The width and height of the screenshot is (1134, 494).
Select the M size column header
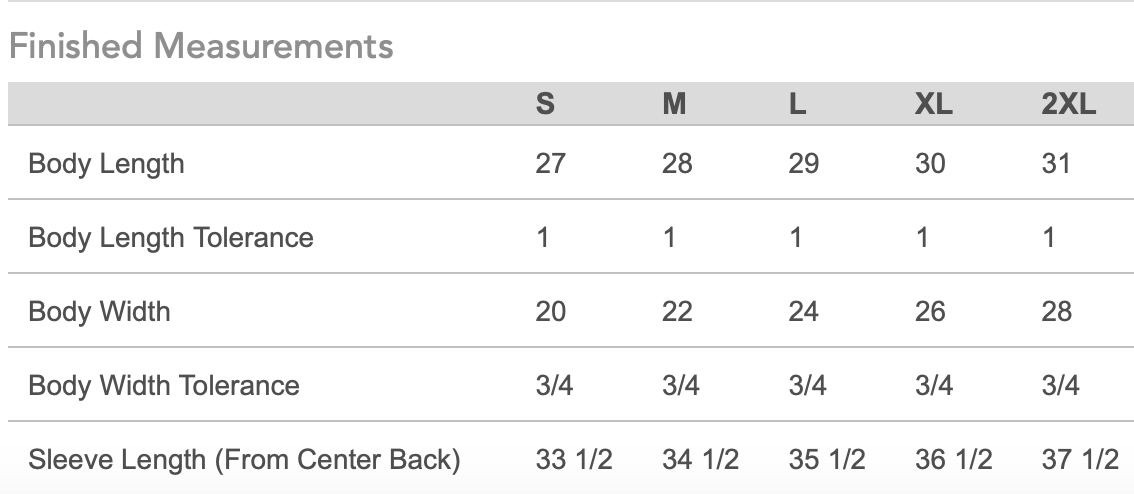tap(674, 104)
